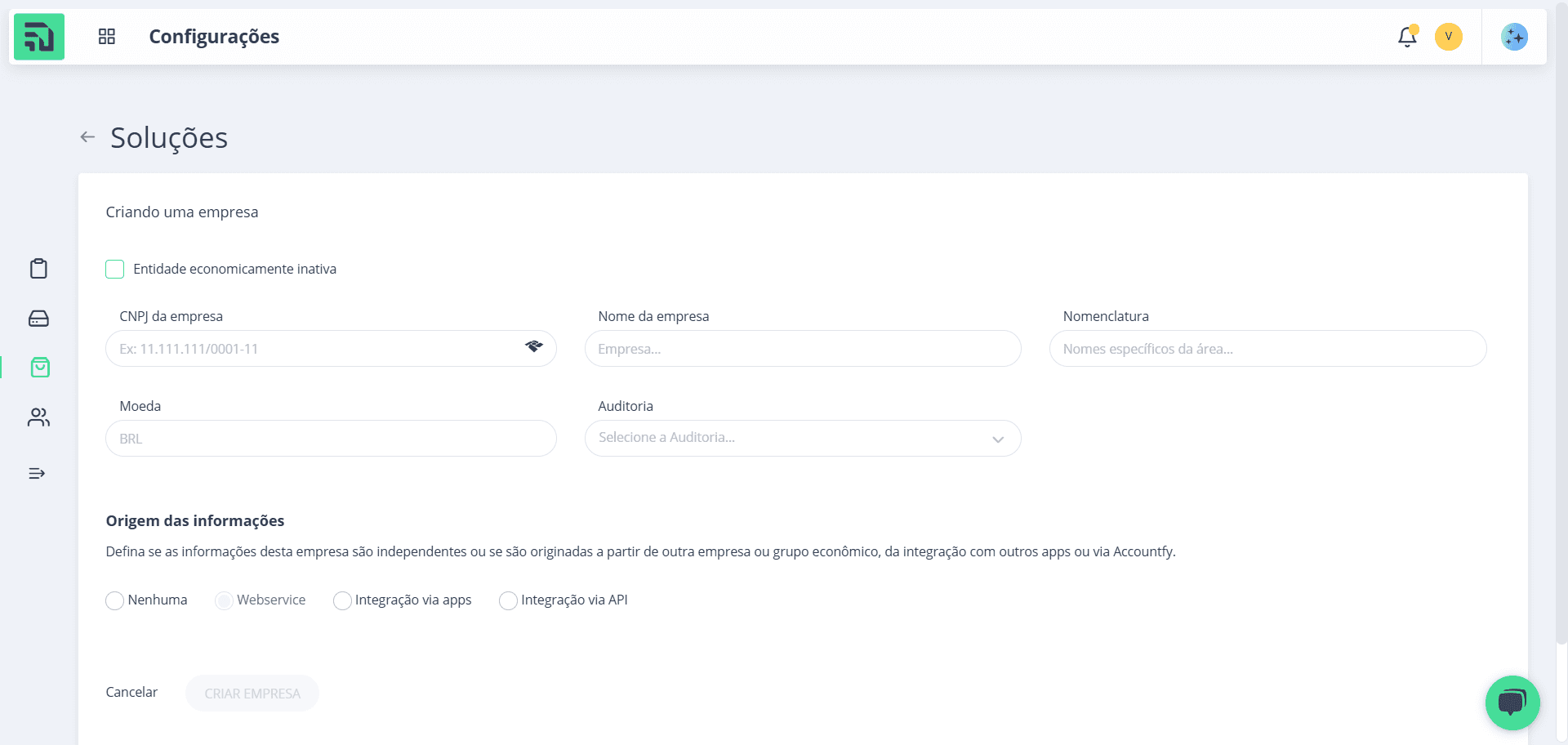Image resolution: width=1568 pixels, height=745 pixels.
Task: Select Integração via apps radio option
Action: pos(342,600)
